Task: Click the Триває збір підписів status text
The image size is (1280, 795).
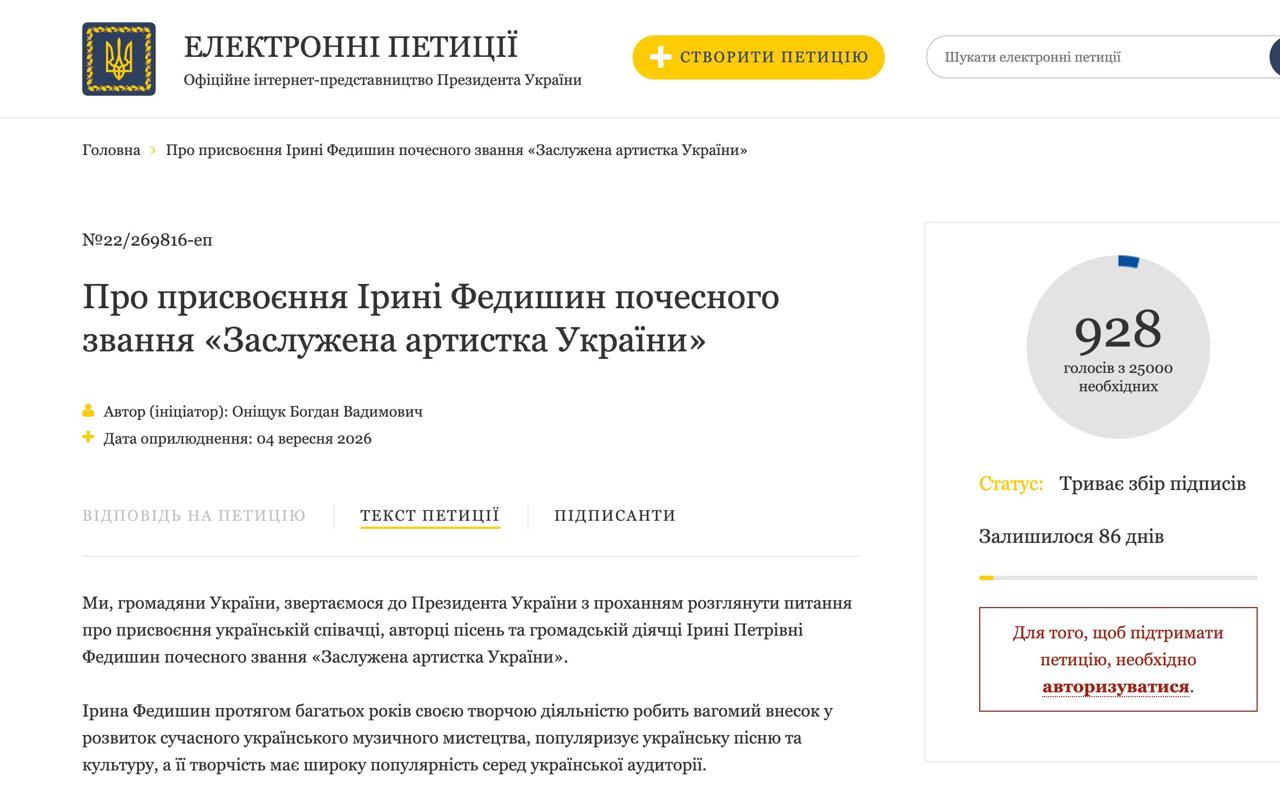Action: 1153,484
